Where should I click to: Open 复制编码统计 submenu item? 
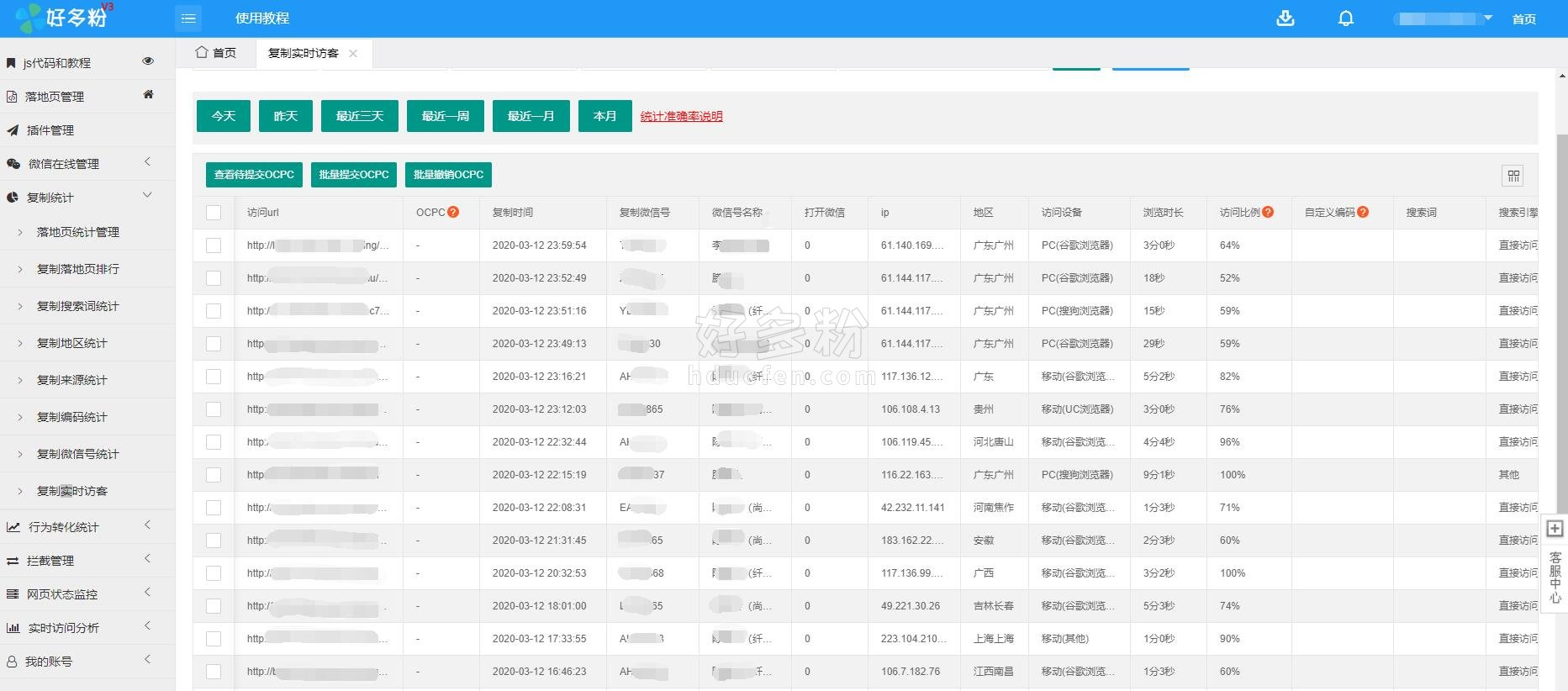click(x=72, y=417)
